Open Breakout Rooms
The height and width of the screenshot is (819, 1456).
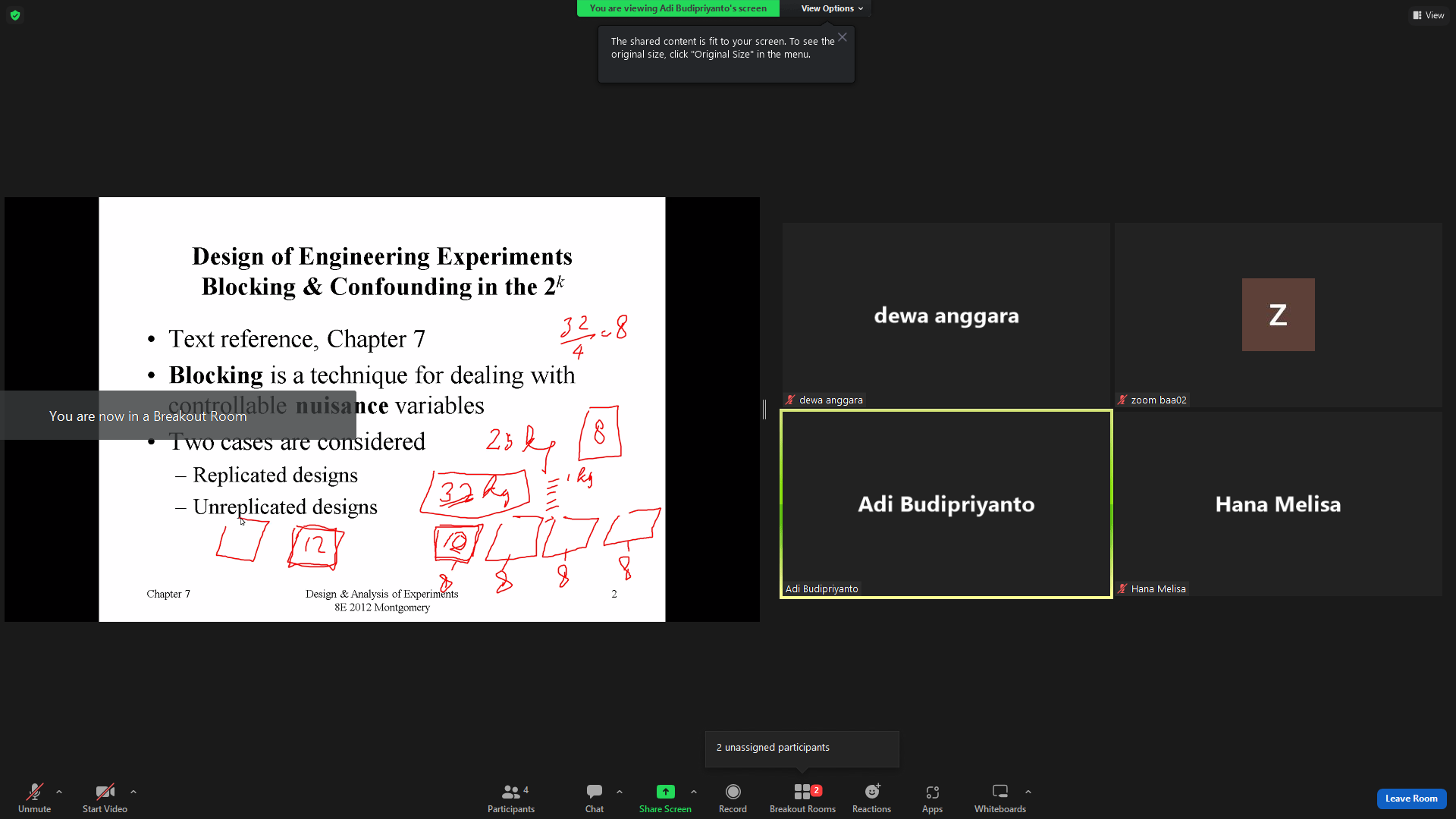(802, 798)
